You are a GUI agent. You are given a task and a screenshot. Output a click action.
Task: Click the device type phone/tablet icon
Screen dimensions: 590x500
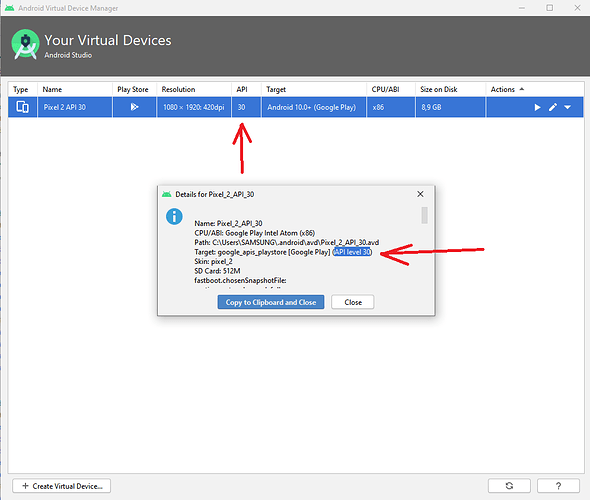(x=22, y=107)
